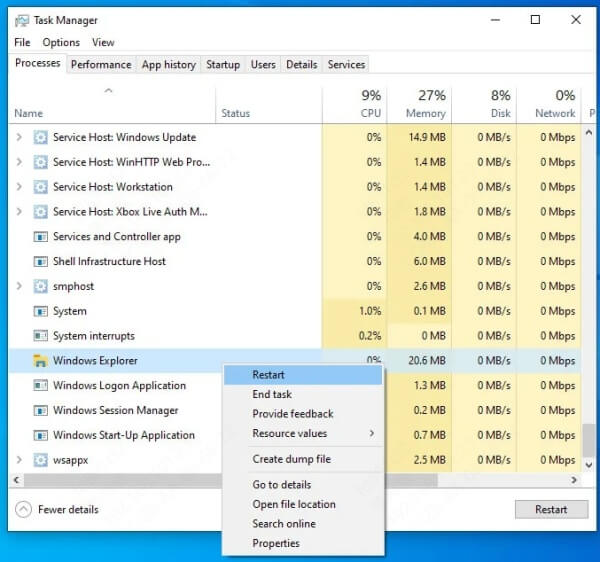This screenshot has width=600, height=562.
Task: Expand Service Host: WinHTTP Web Pro... group
Action: click(x=19, y=162)
